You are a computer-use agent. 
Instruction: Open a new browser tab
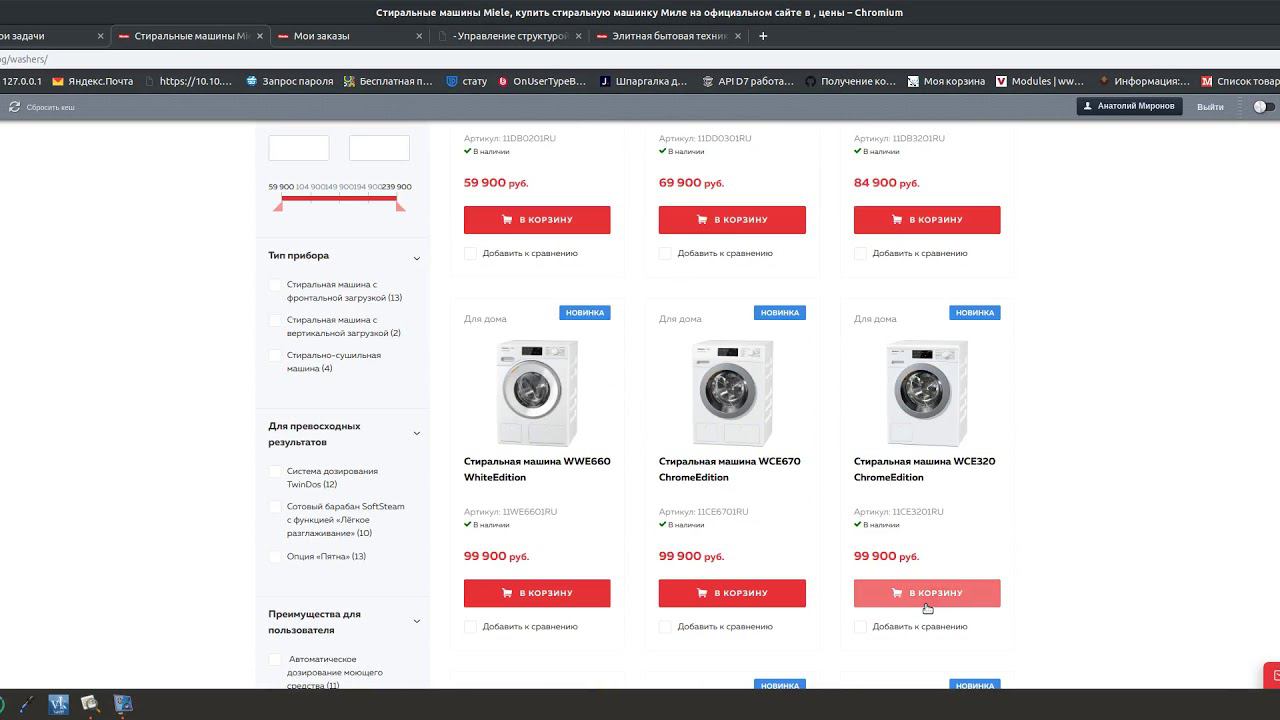point(763,36)
